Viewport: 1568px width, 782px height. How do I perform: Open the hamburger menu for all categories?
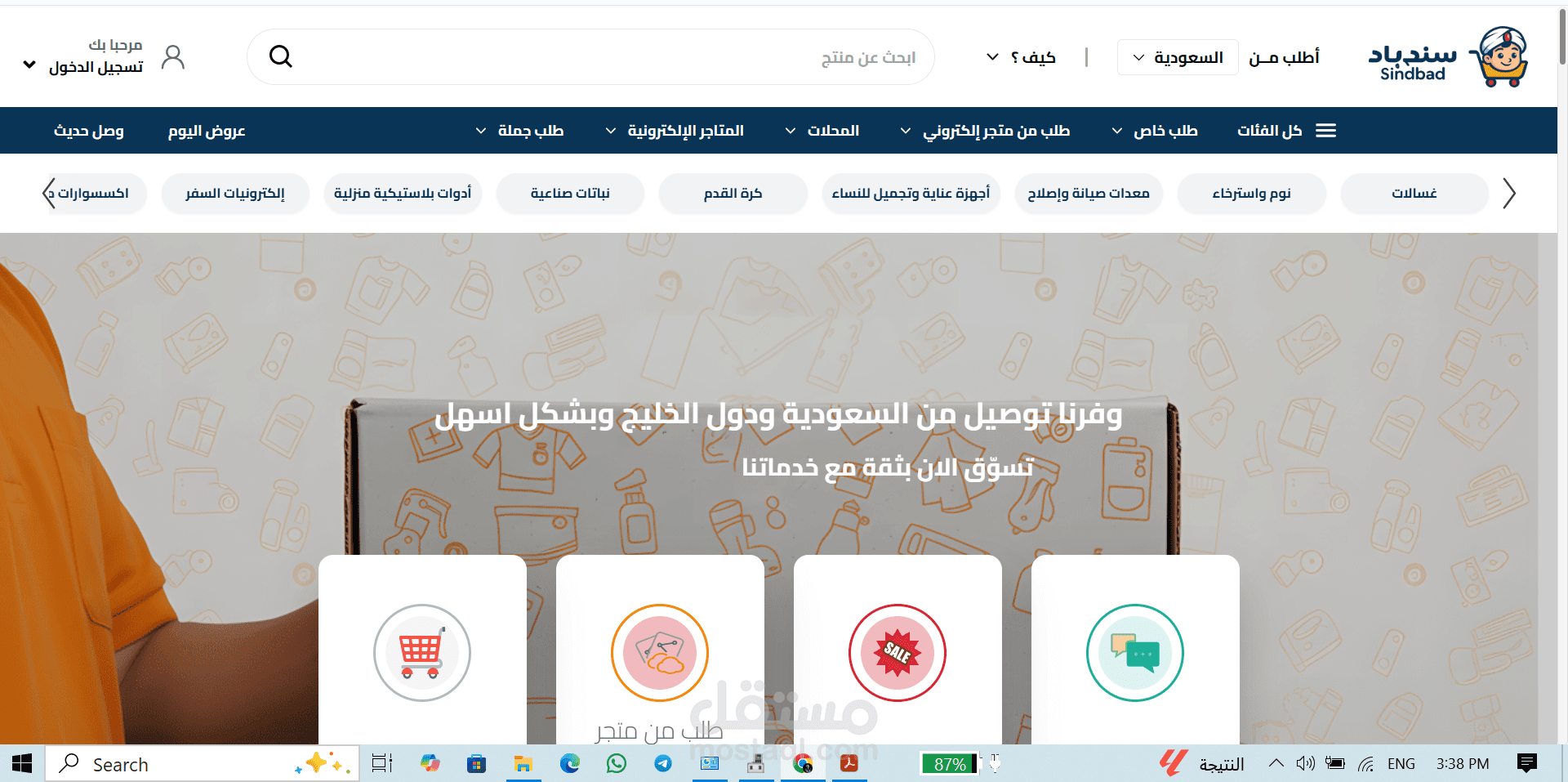pos(1326,131)
